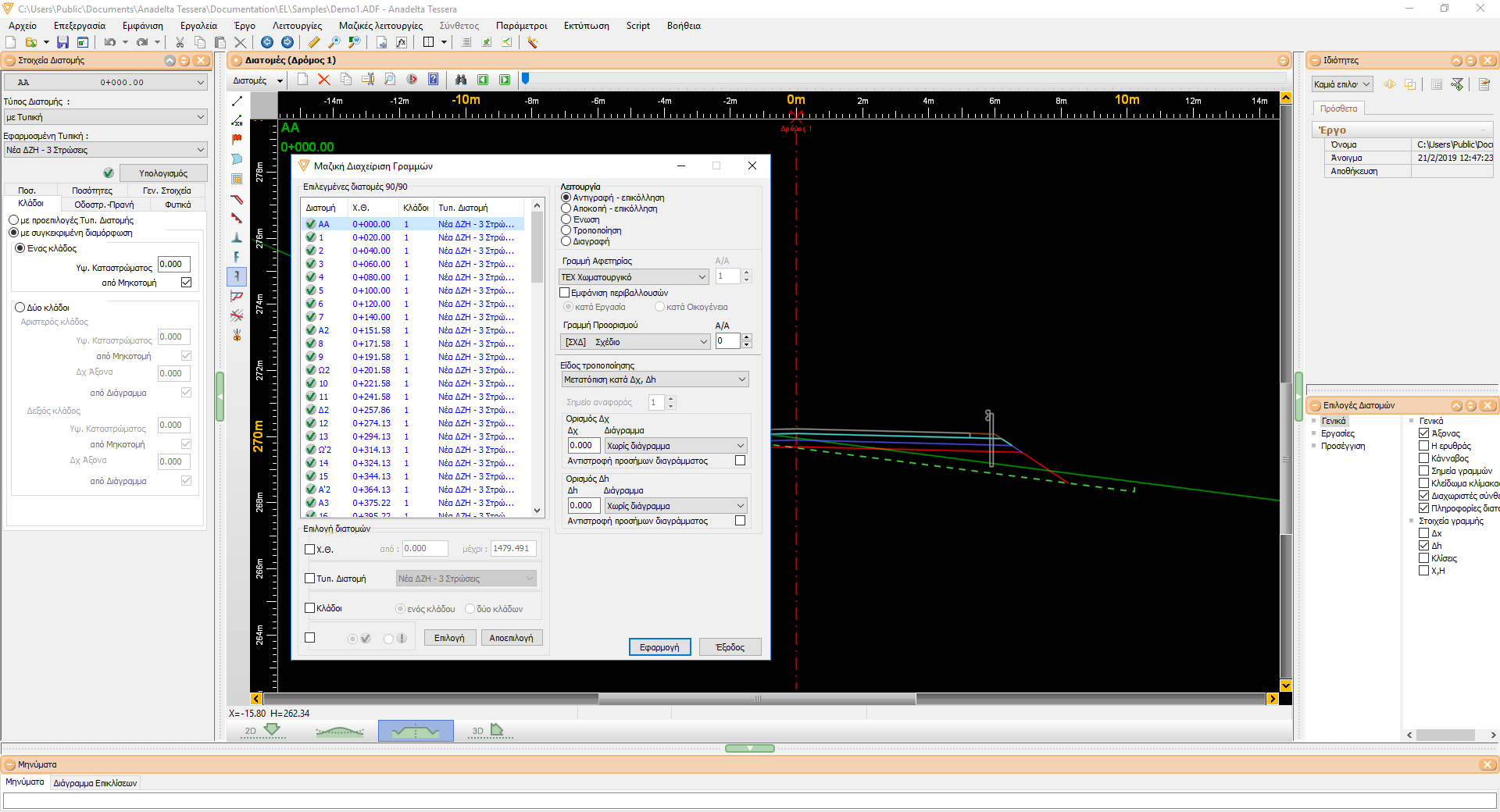Image resolution: width=1500 pixels, height=812 pixels.
Task: Click the Undo arrow icon
Action: 109,42
